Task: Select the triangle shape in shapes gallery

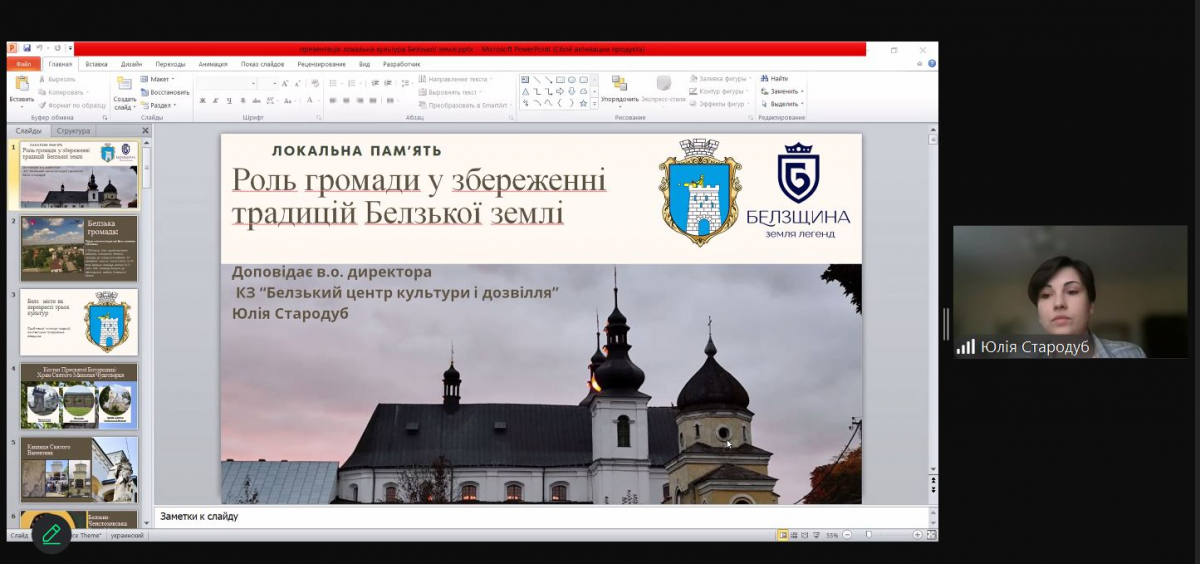Action: tap(524, 91)
